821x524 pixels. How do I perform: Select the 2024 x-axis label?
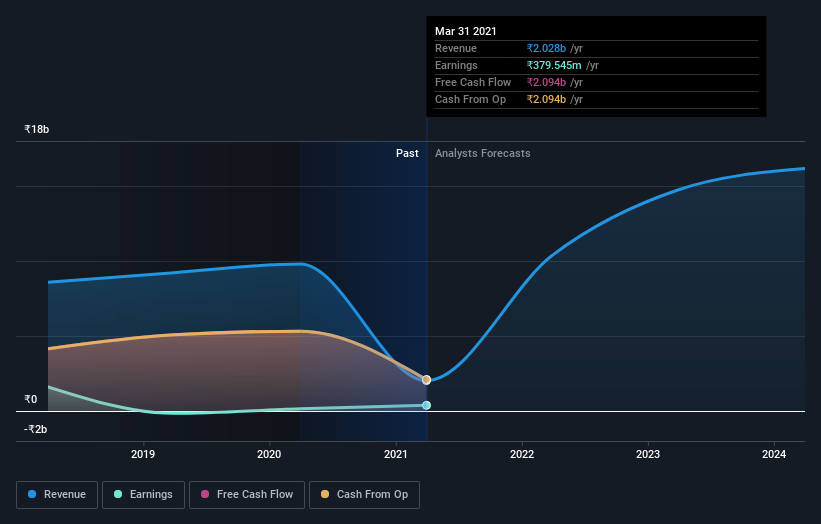click(774, 454)
